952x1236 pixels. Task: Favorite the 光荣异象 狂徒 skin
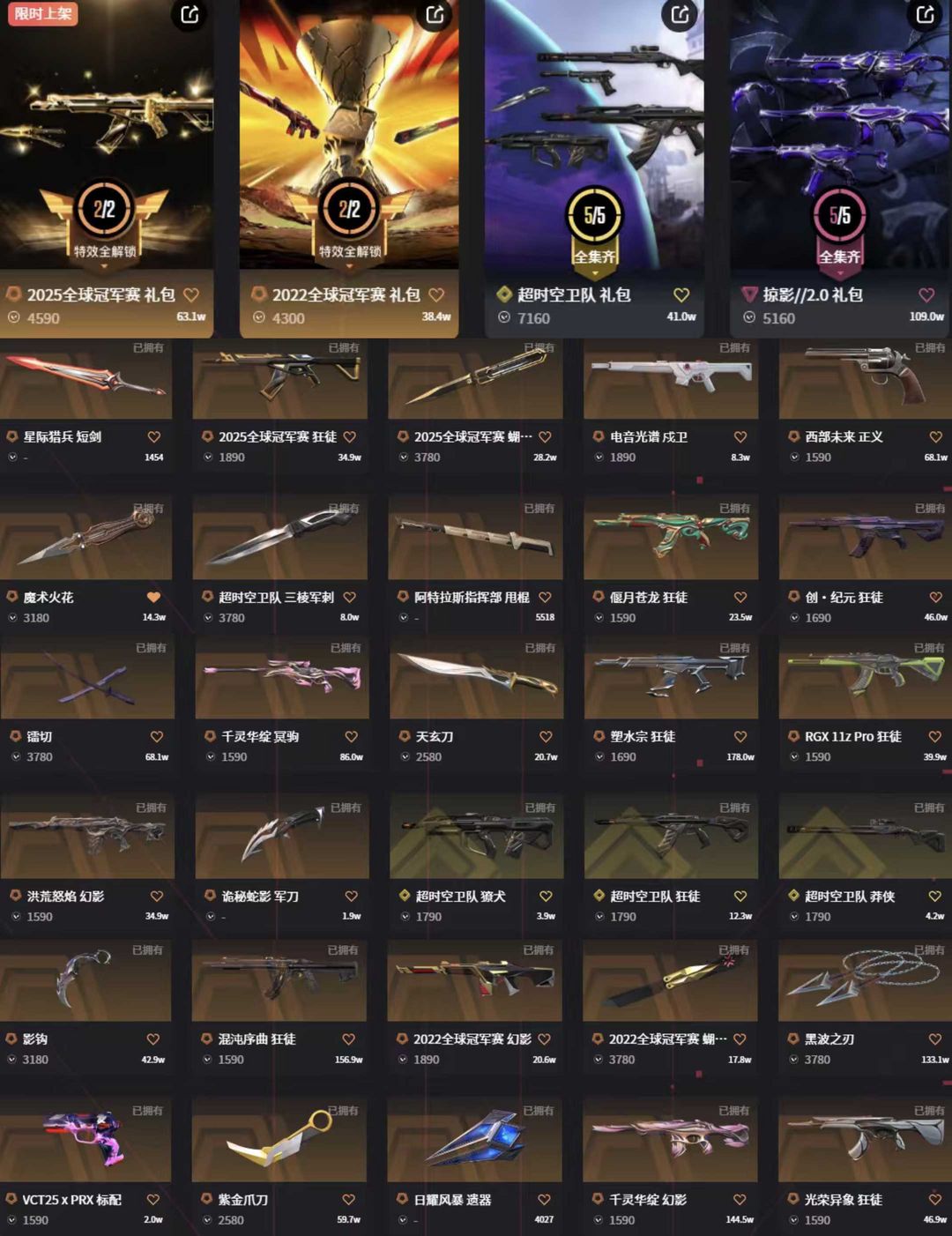point(935,1199)
